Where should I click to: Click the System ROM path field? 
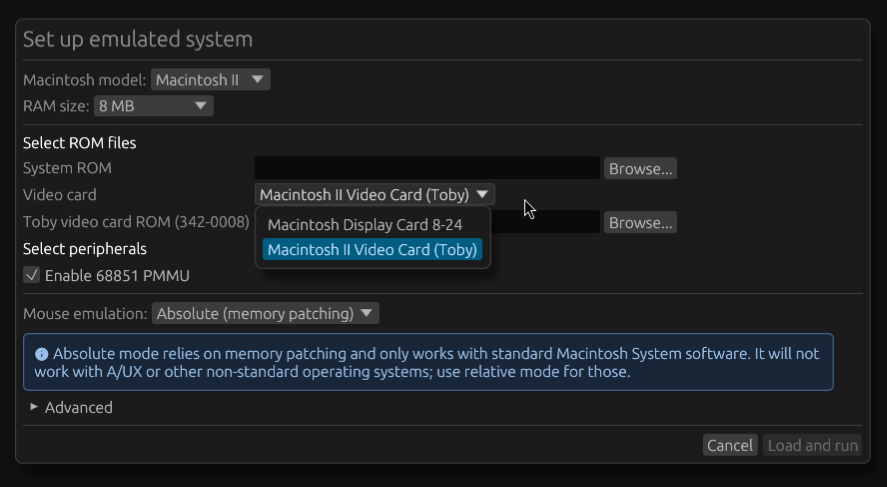[x=427, y=168]
